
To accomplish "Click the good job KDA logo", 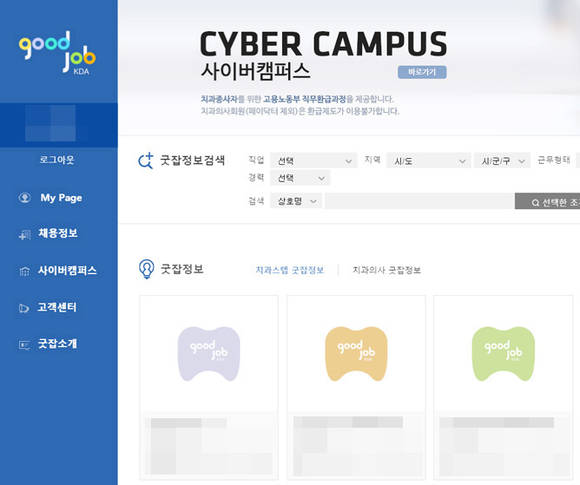I will click(57, 53).
